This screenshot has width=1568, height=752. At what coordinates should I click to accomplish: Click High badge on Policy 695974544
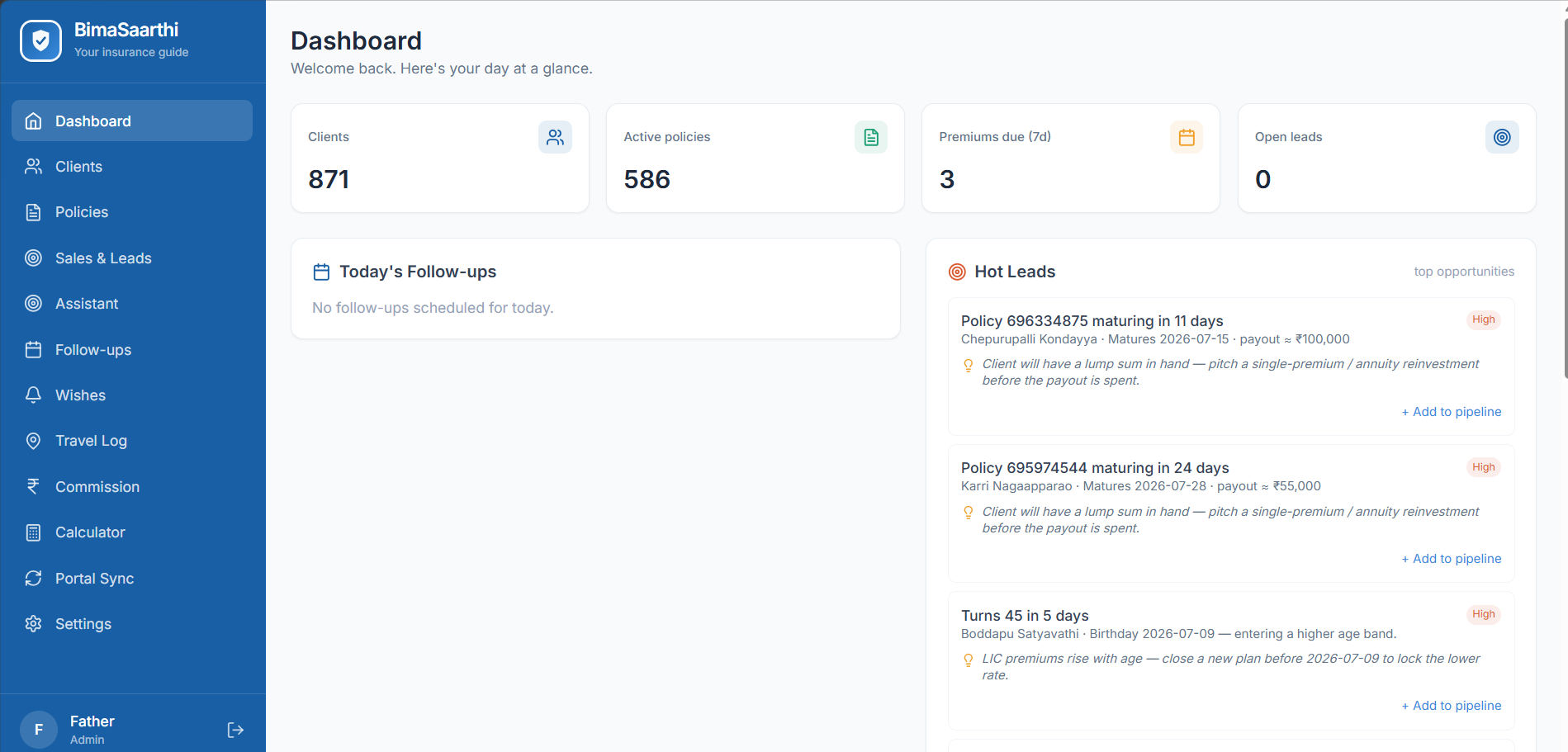pyautogui.click(x=1484, y=467)
